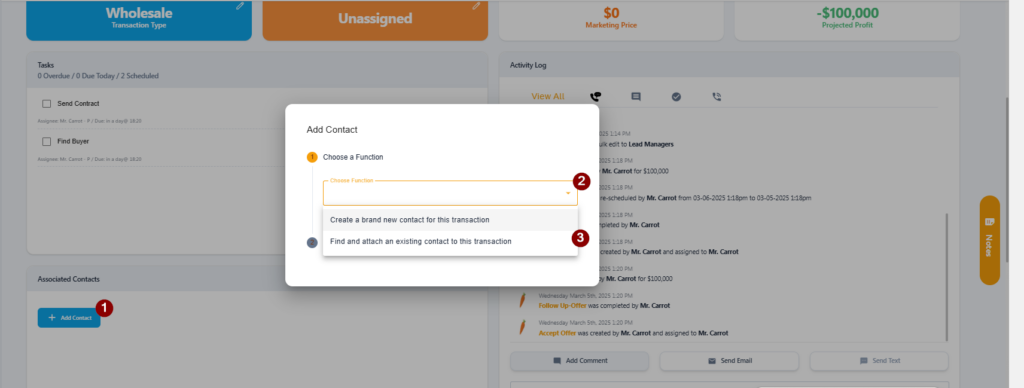Click the pencil icon on the Unassigned card
The height and width of the screenshot is (388, 1024).
[476, 6]
